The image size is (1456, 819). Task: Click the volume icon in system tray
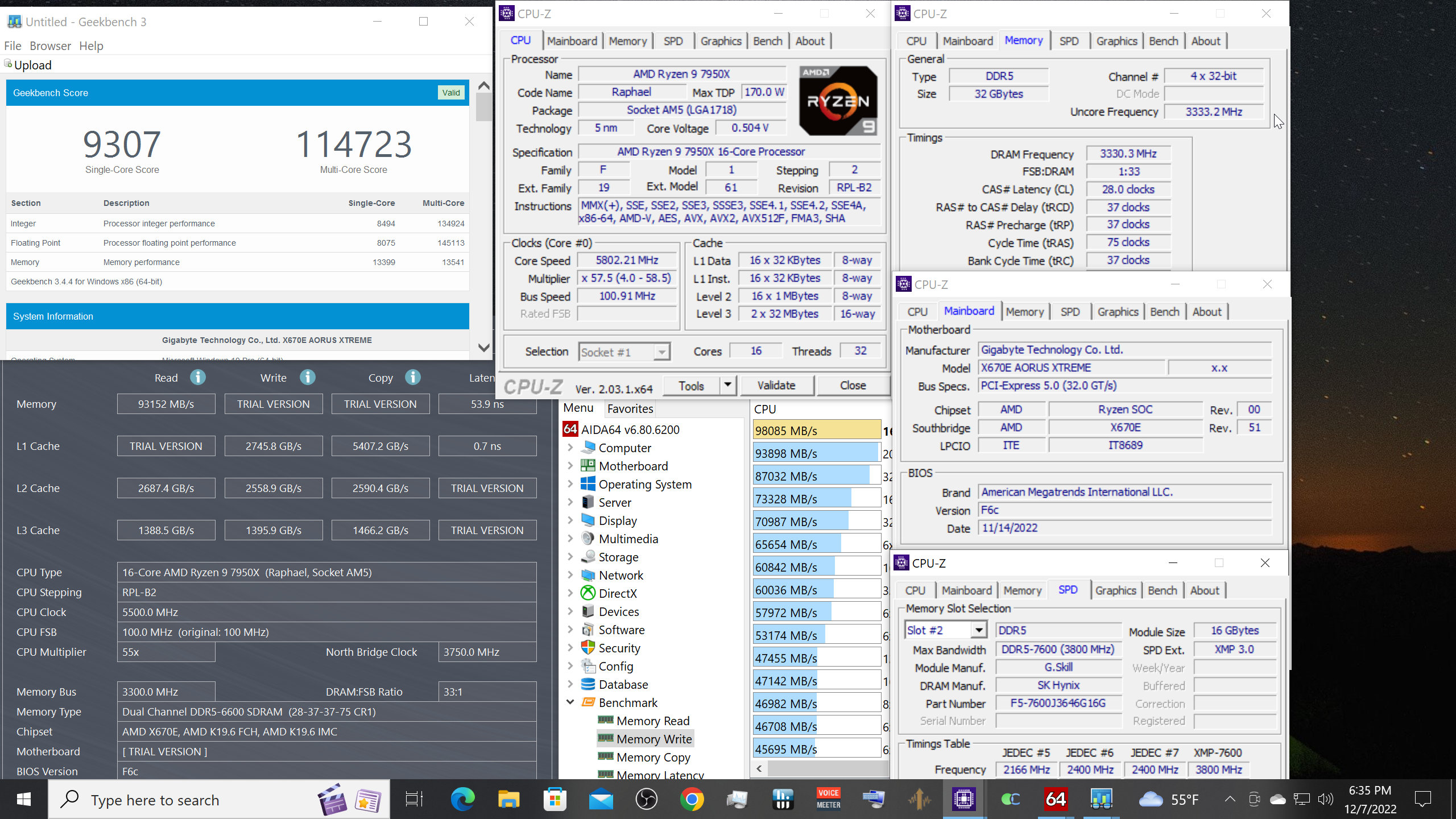[x=1325, y=800]
